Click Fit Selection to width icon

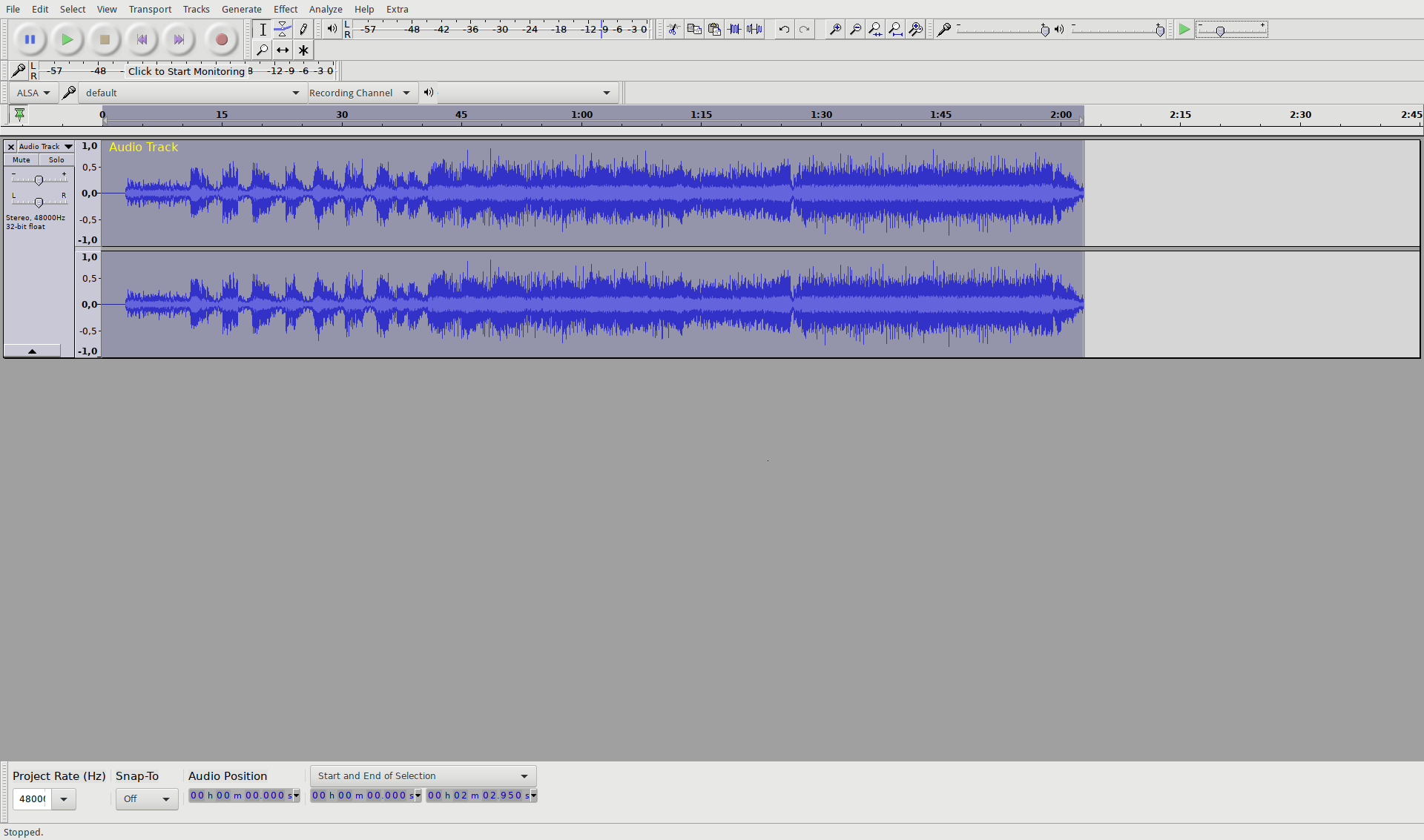(875, 29)
